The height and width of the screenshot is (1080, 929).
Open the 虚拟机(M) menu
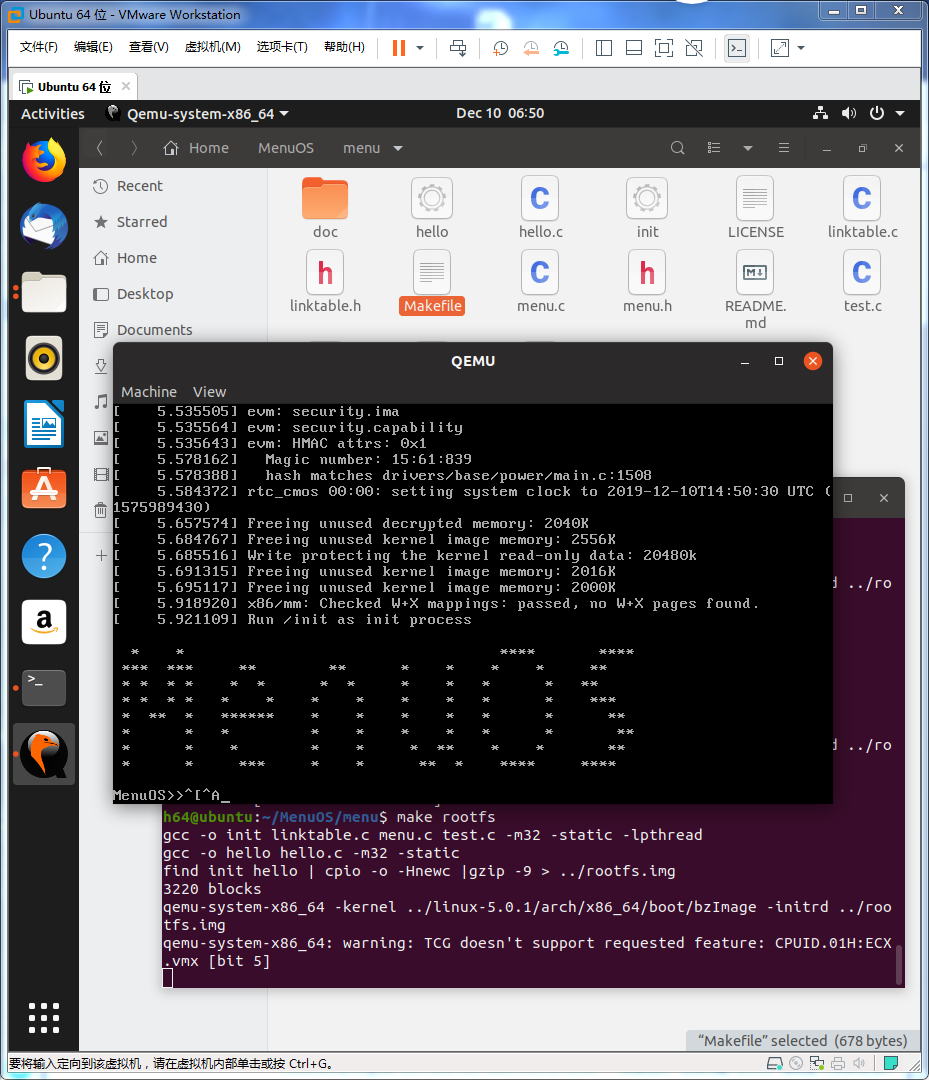pos(213,47)
